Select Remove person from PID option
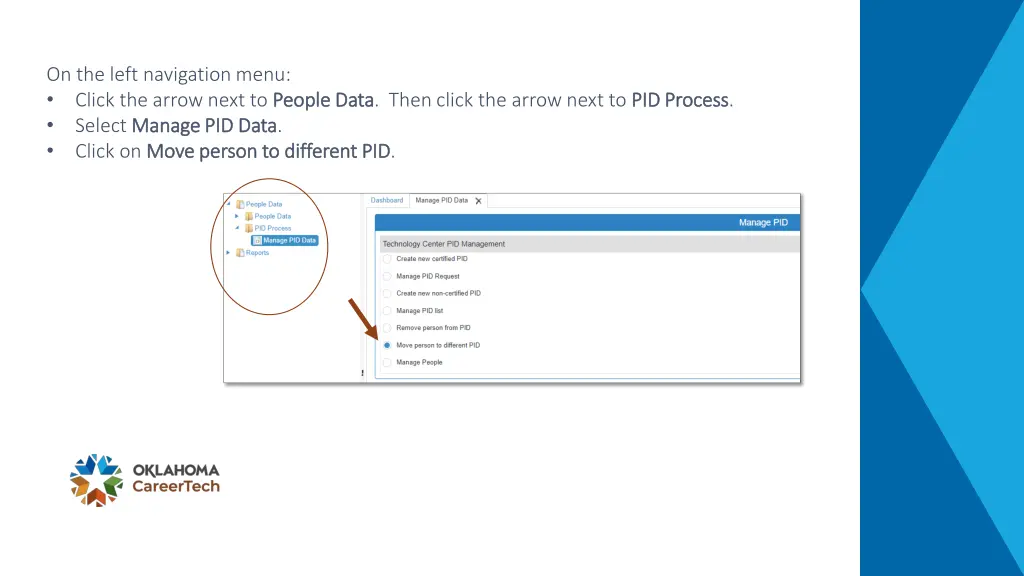The image size is (1024, 576). [387, 328]
